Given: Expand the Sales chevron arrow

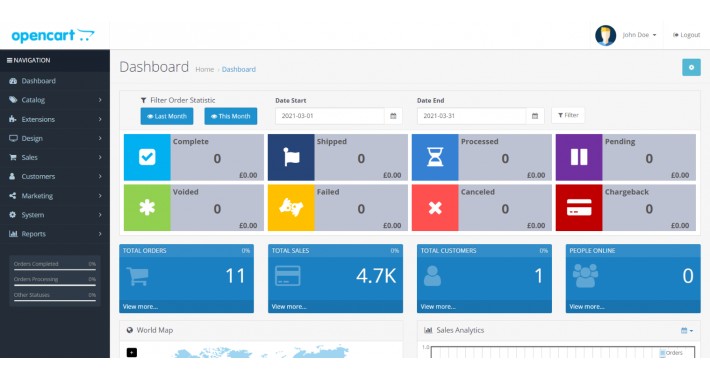Looking at the screenshot, I should click(x=100, y=157).
